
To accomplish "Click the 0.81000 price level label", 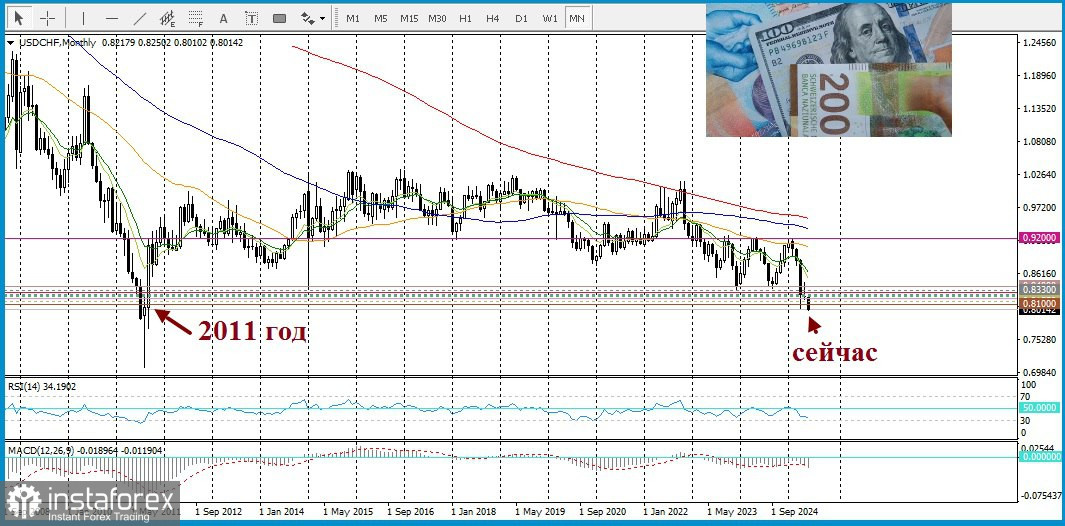I will pyautogui.click(x=1039, y=302).
